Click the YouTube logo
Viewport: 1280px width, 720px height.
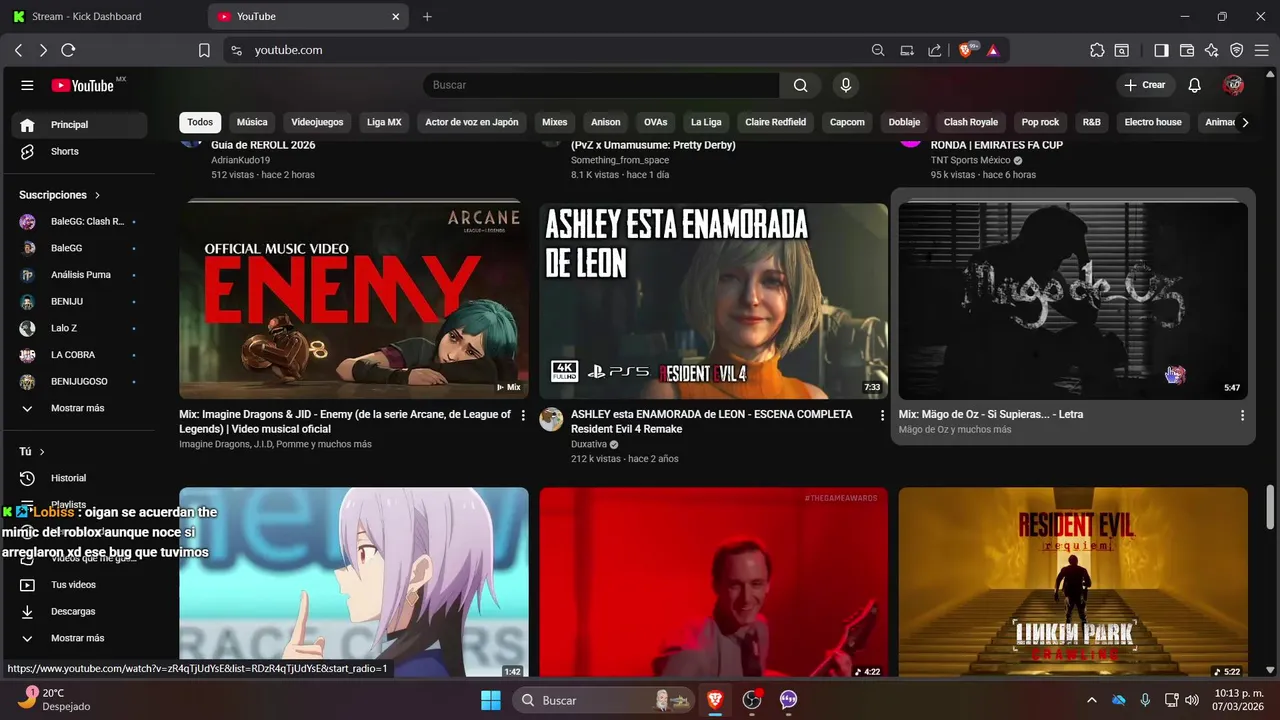[83, 85]
